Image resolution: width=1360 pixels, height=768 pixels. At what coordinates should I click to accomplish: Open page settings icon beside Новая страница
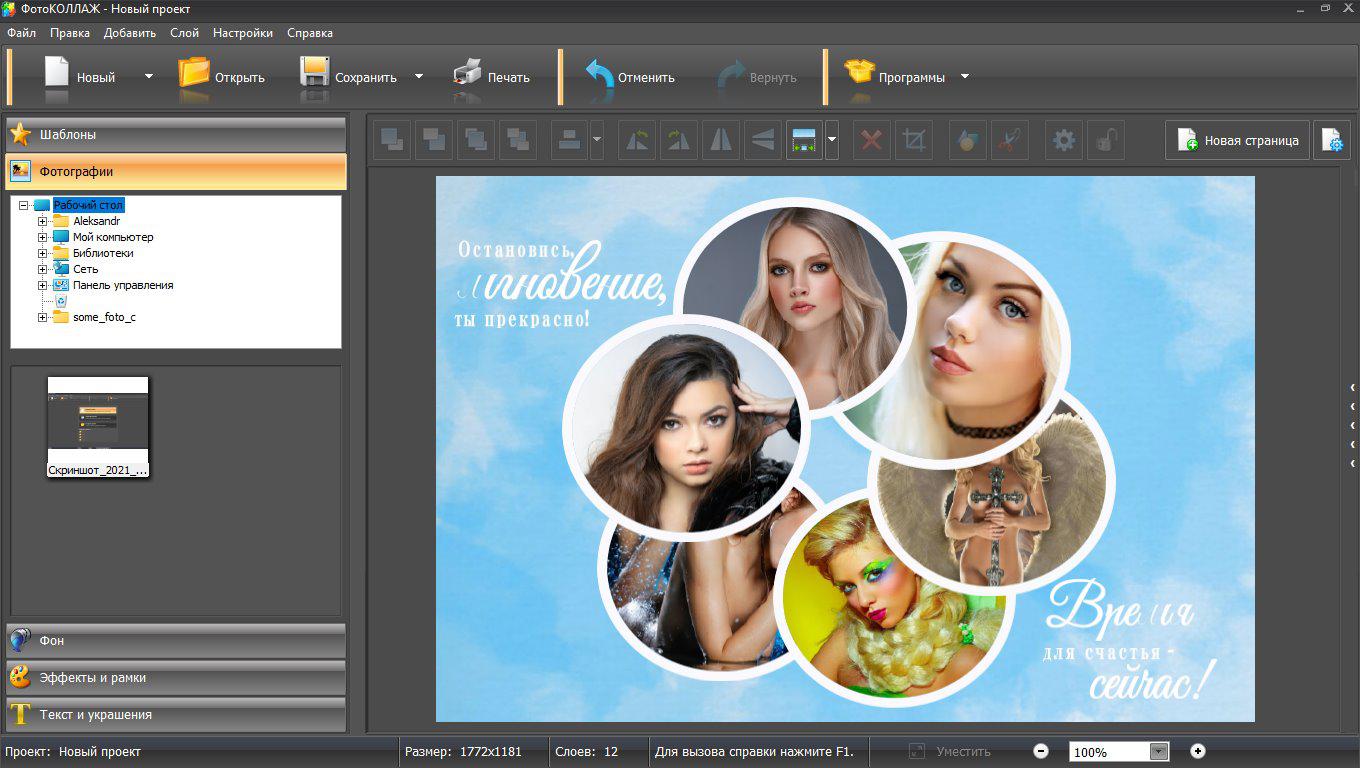(x=1332, y=141)
